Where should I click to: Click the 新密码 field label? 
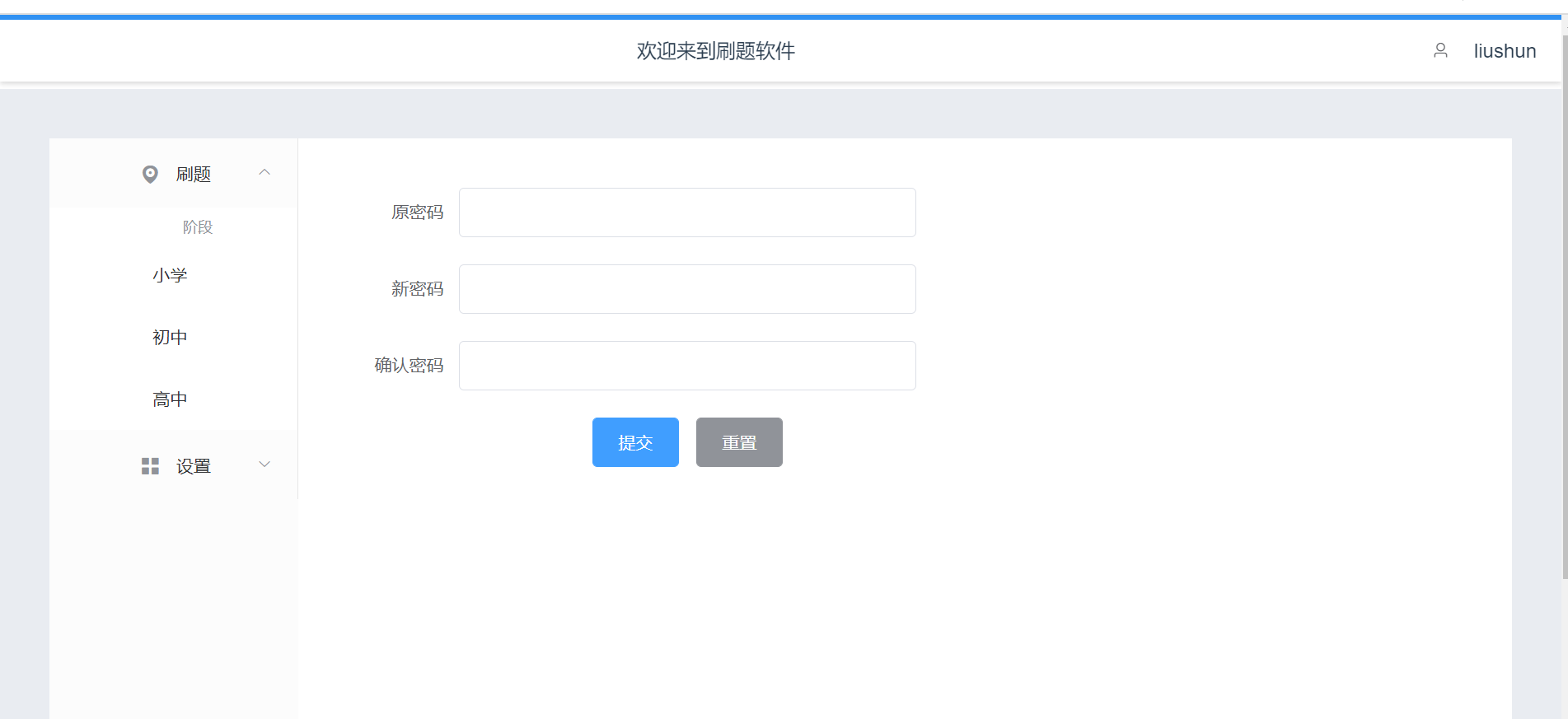point(418,289)
